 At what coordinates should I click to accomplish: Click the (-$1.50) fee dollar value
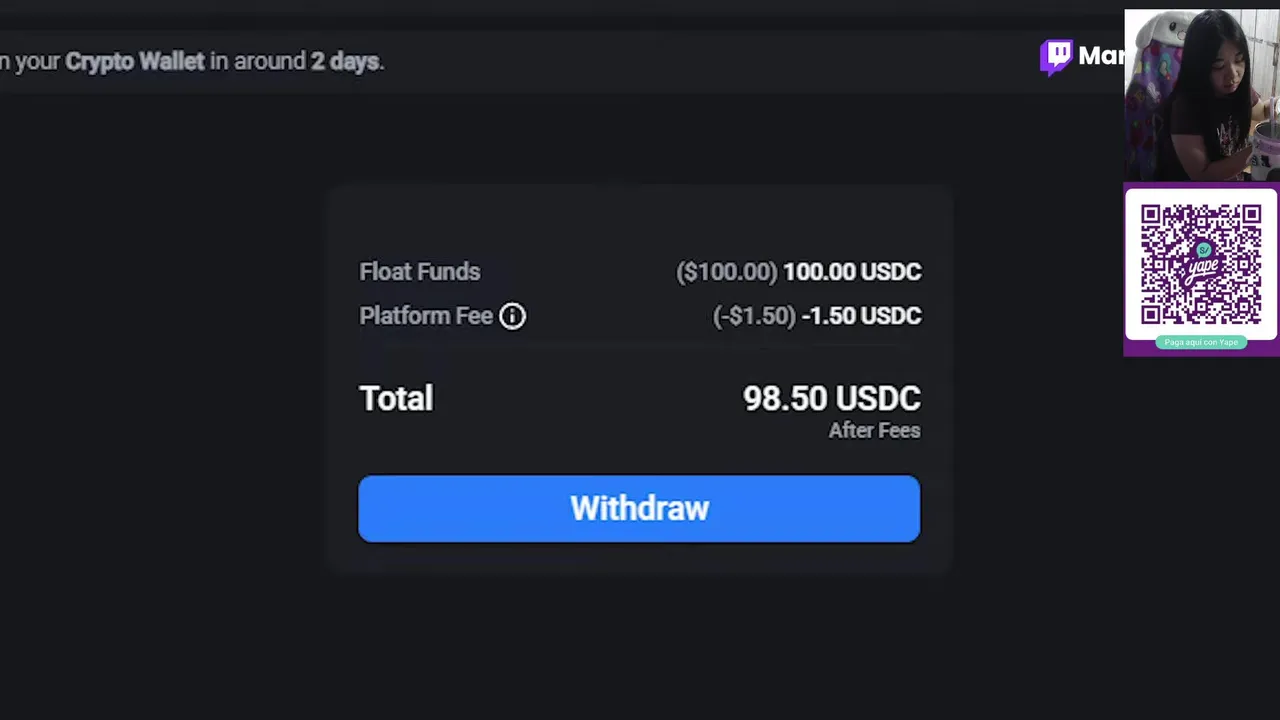click(x=754, y=316)
